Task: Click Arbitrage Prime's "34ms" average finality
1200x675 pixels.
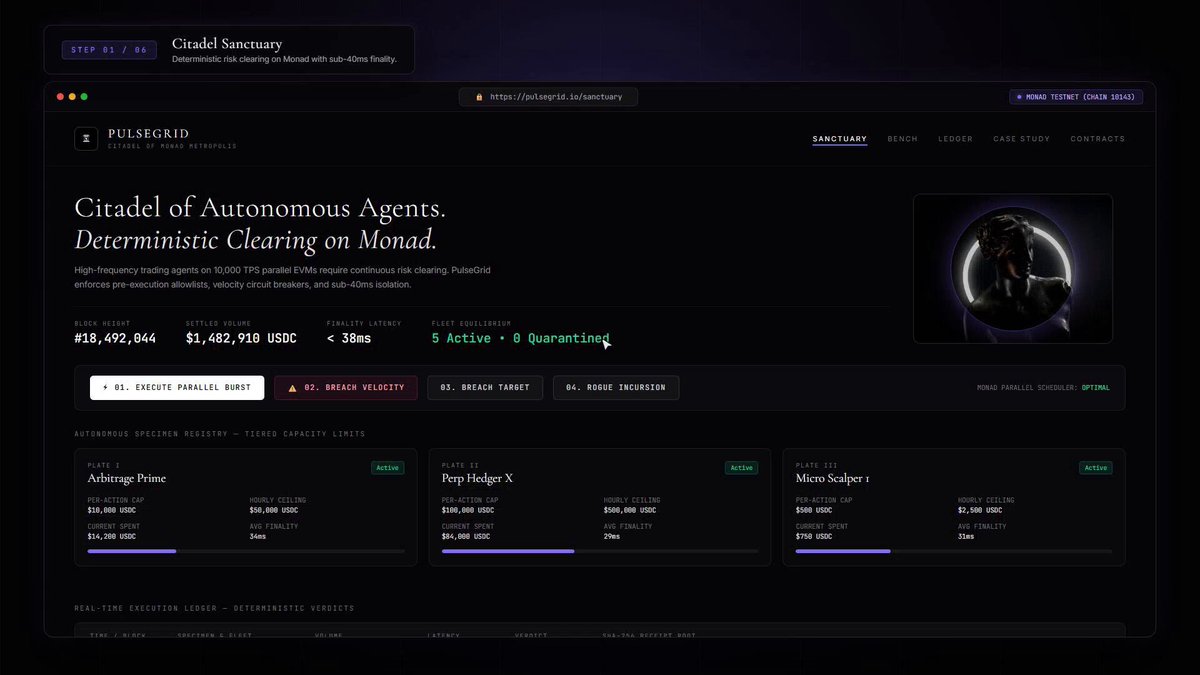Action: point(258,537)
